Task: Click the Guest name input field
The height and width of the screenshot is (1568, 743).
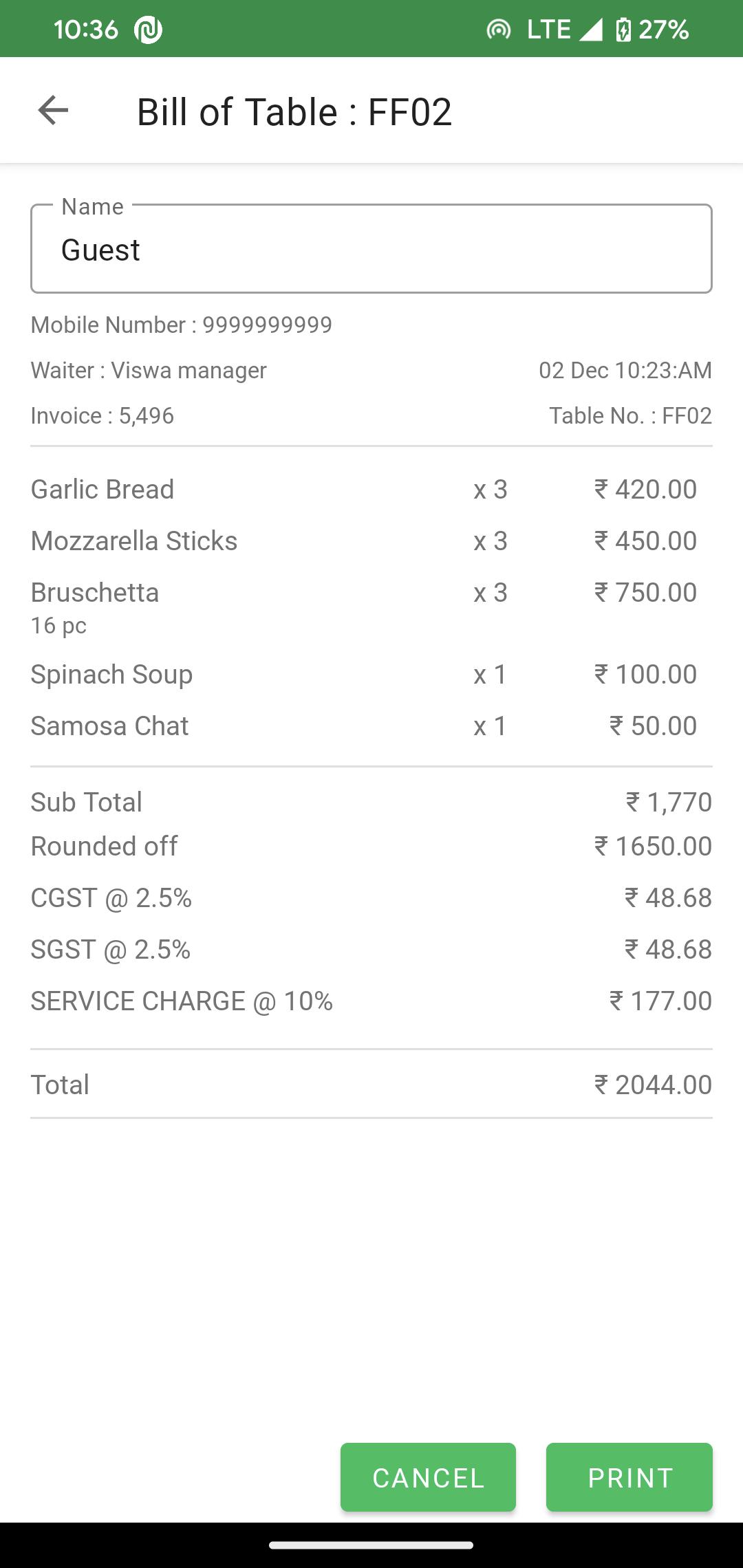Action: tap(371, 249)
